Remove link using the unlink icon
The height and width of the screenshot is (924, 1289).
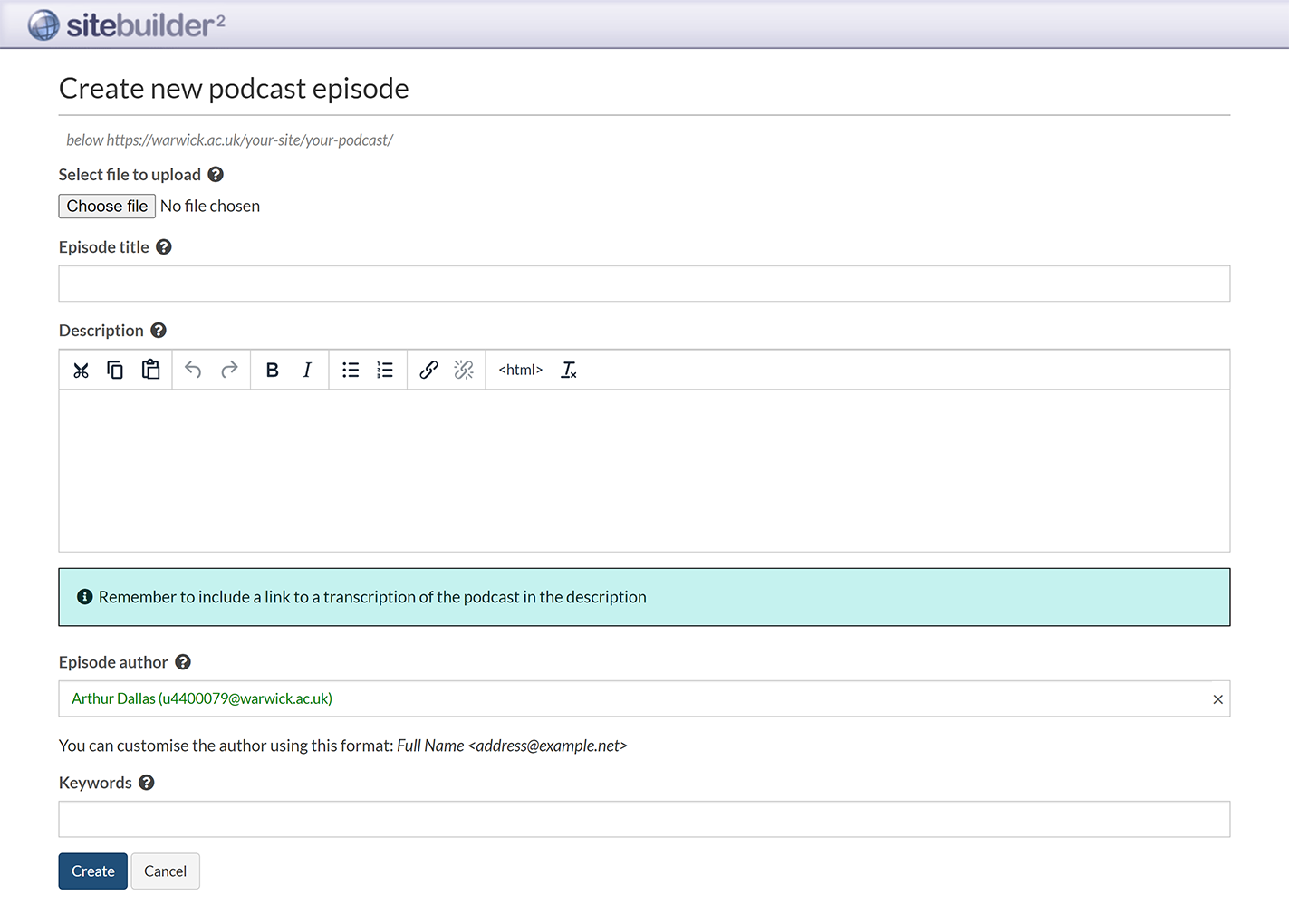pyautogui.click(x=464, y=370)
